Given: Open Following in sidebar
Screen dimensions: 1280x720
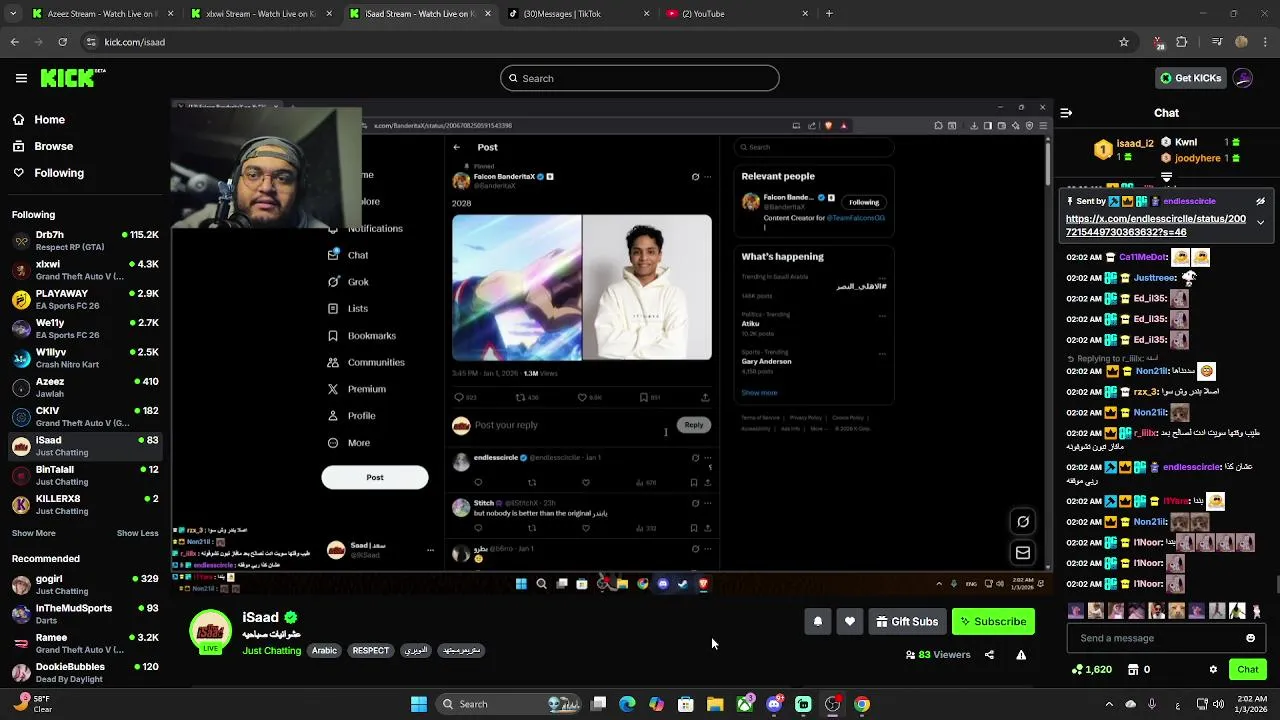Looking at the screenshot, I should (48, 173).
